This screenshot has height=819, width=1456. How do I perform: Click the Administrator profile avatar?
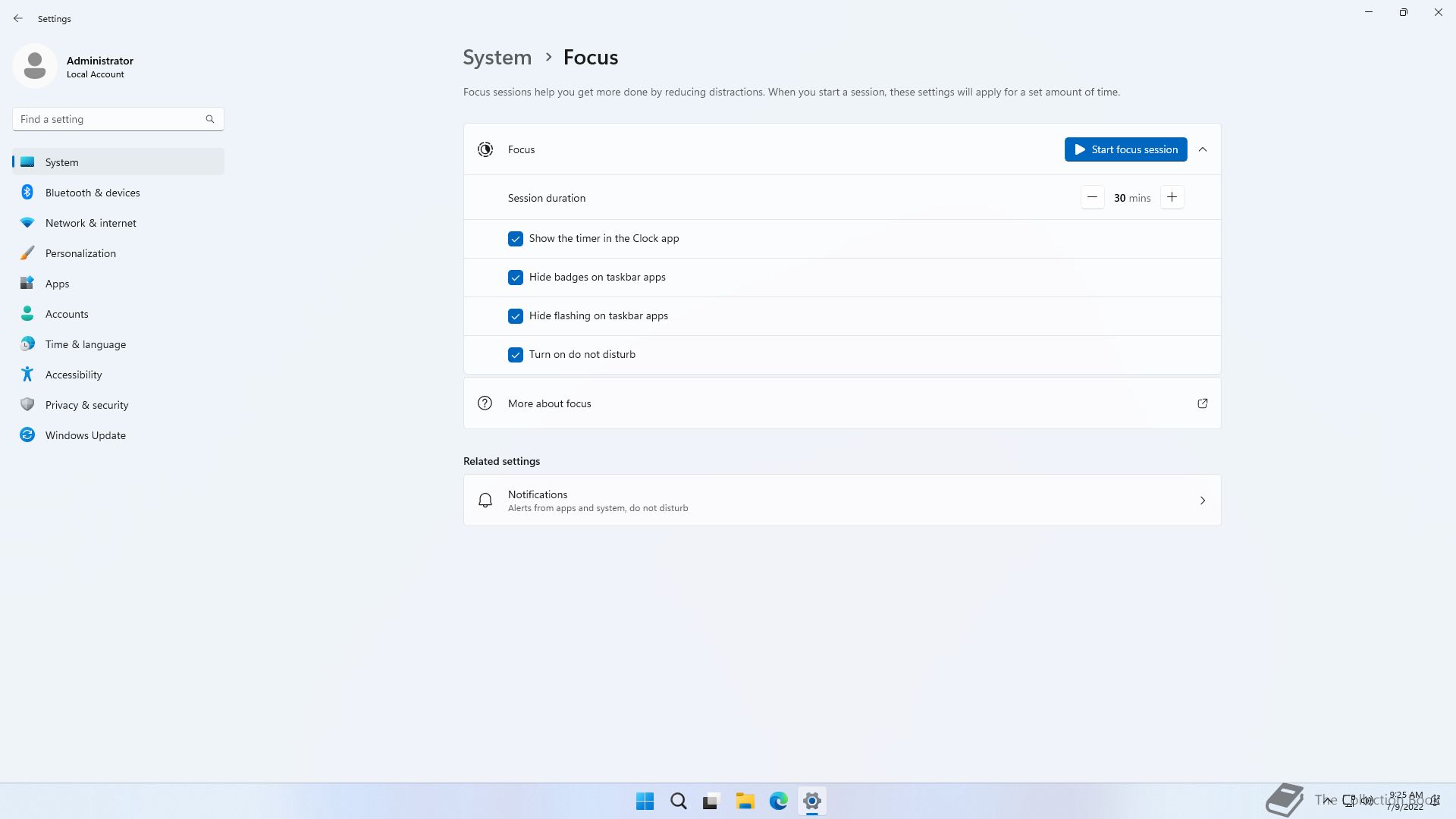35,66
